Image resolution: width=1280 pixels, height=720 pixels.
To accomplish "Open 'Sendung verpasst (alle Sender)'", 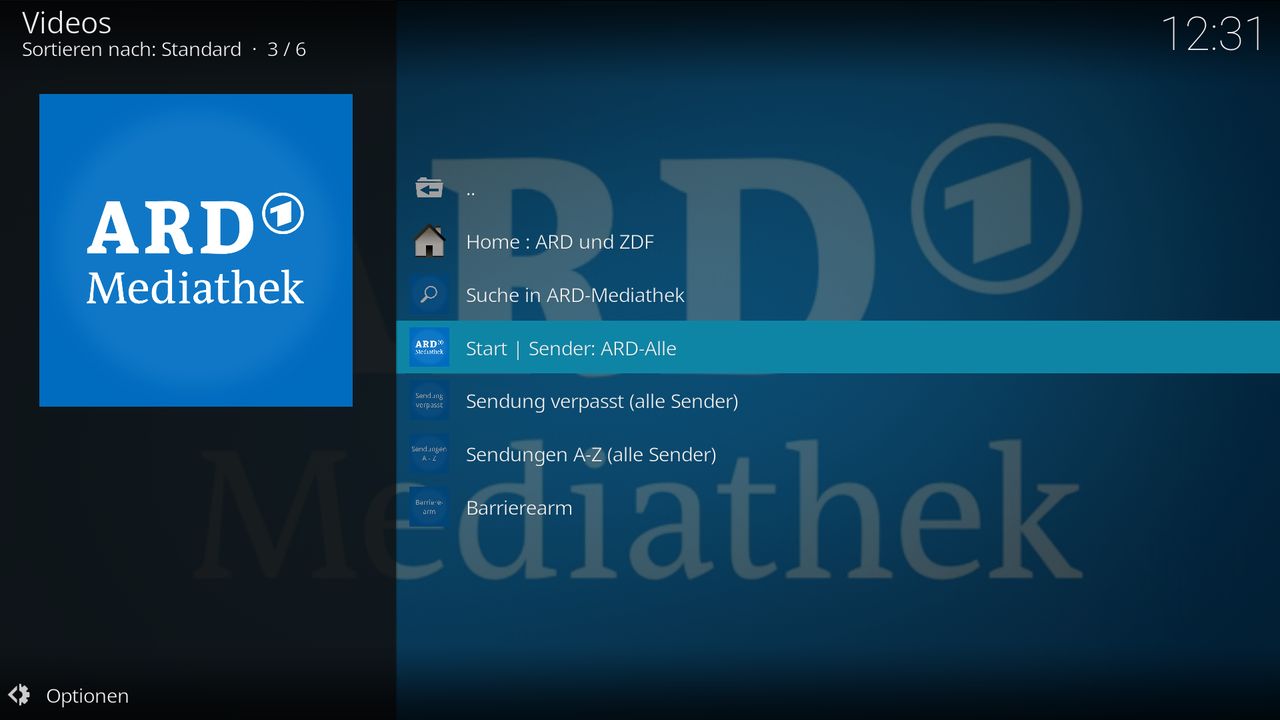I will [x=838, y=401].
